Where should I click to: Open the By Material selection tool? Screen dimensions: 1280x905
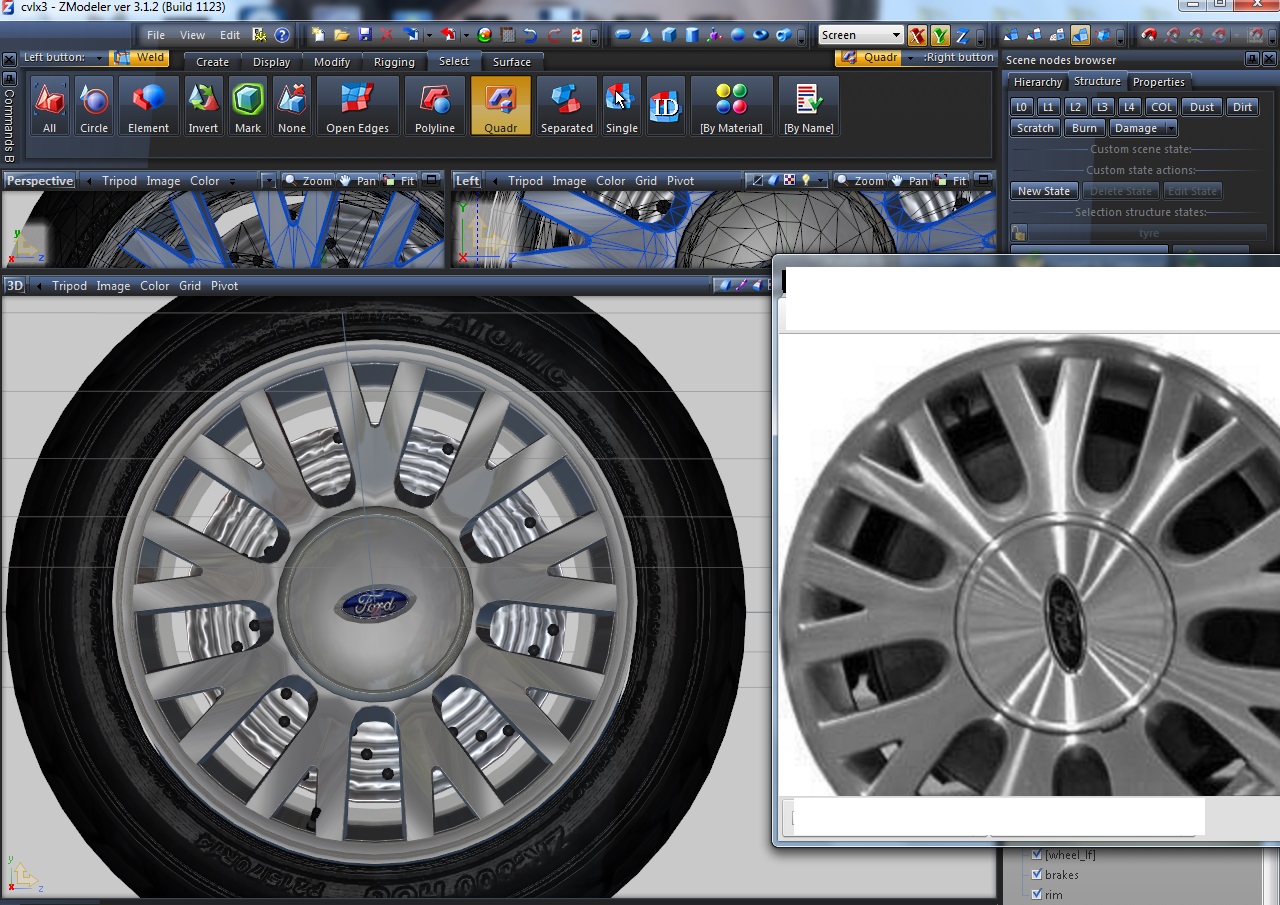[x=731, y=107]
